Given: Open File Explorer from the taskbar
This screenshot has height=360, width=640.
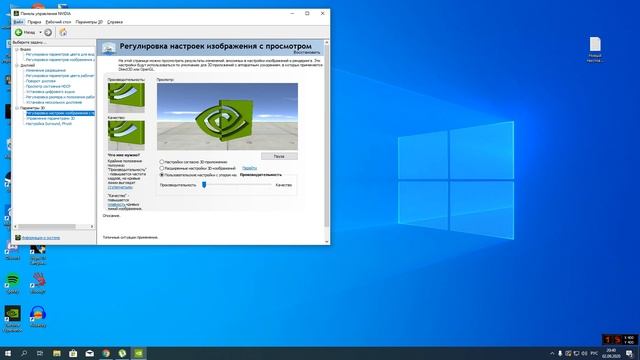Looking at the screenshot, I should [57, 353].
